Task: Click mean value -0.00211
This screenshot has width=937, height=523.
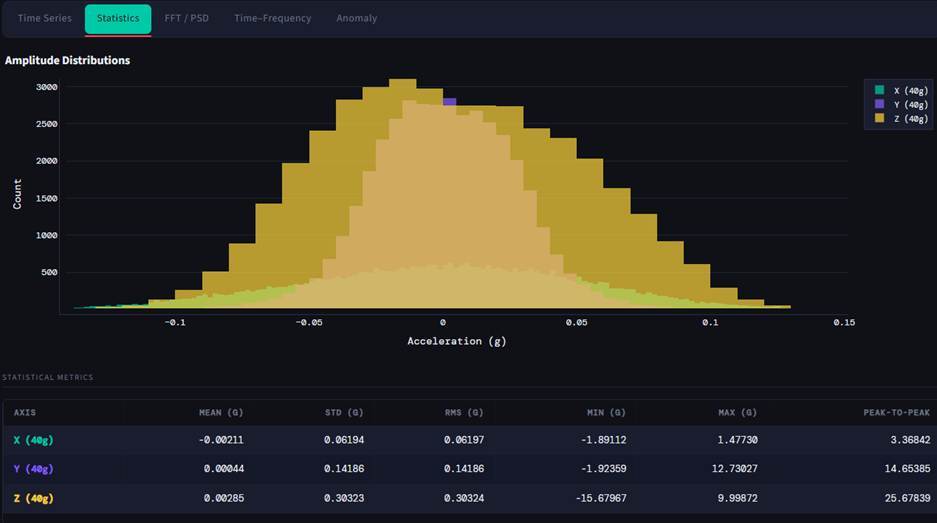Action: coord(221,440)
